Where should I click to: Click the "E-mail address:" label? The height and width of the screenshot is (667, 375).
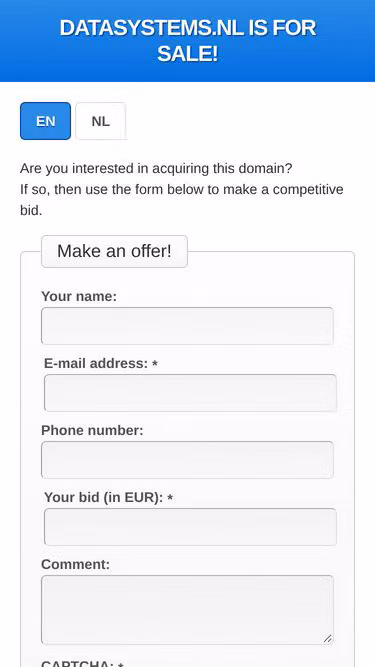(96, 364)
